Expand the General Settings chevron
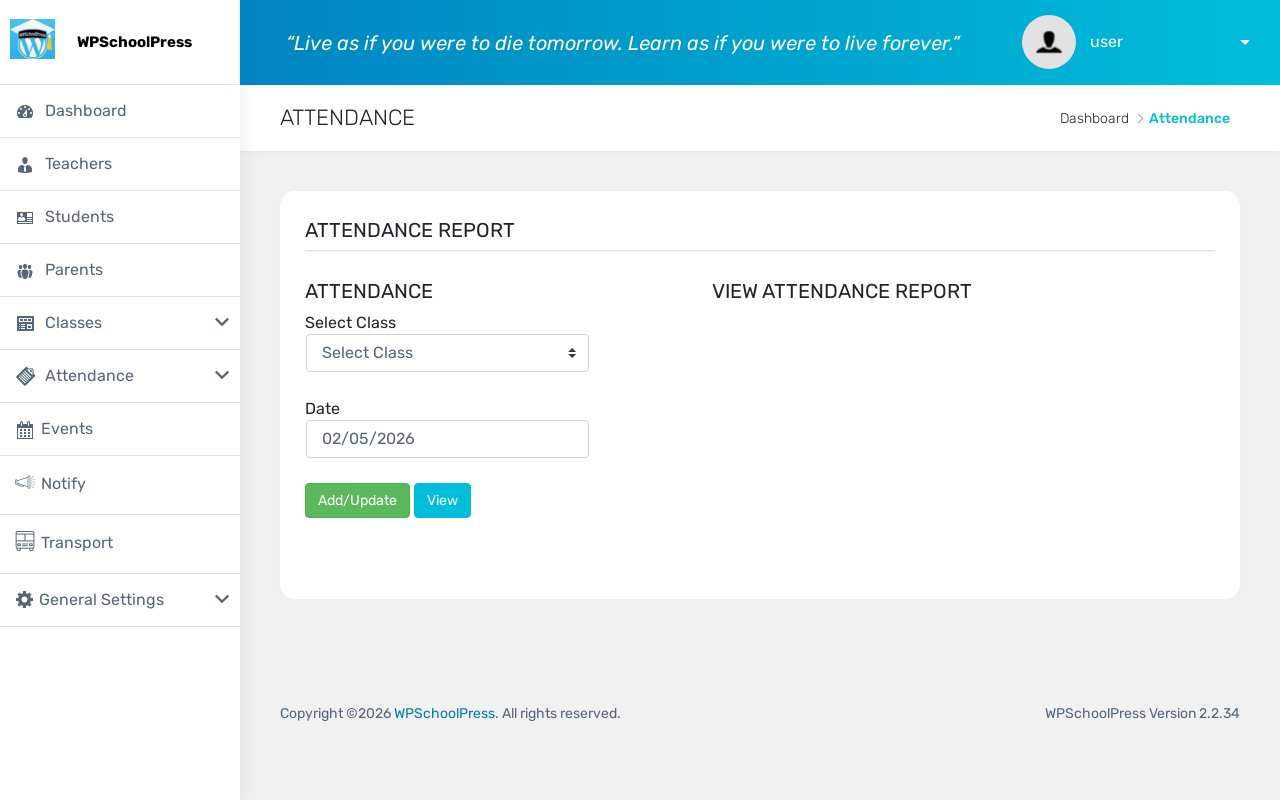This screenshot has width=1280, height=800. pyautogui.click(x=222, y=599)
